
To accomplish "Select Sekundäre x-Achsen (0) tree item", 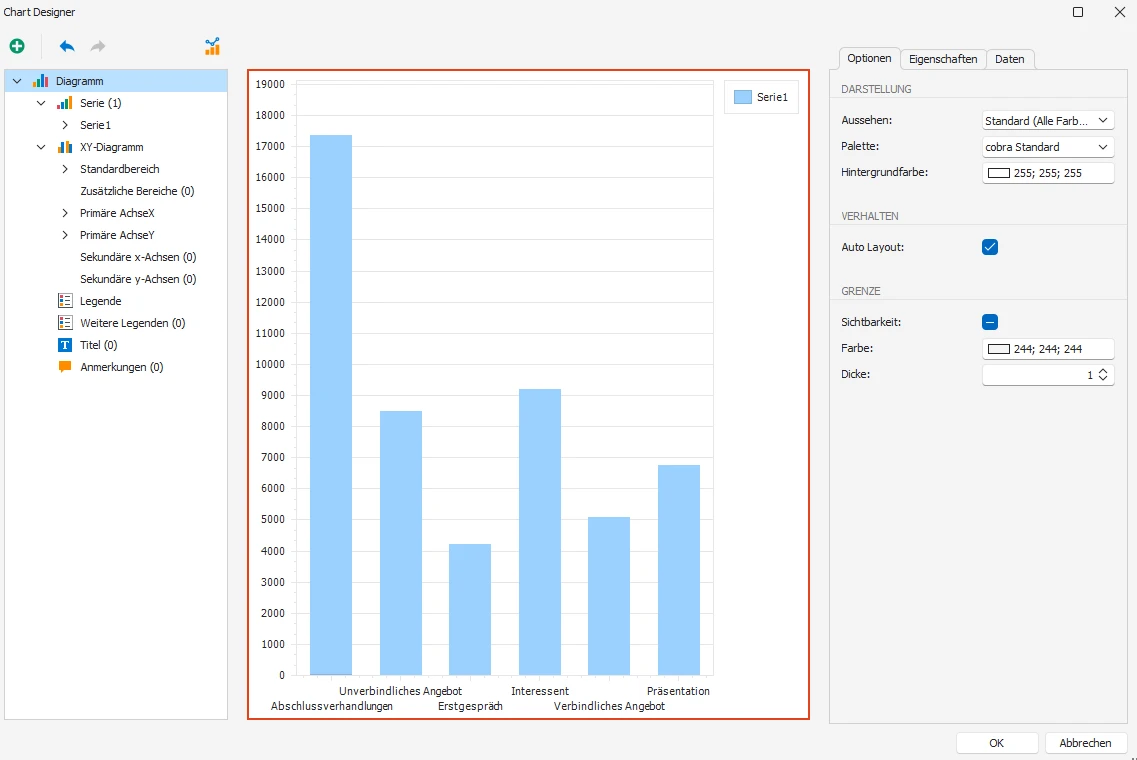I will 138,257.
